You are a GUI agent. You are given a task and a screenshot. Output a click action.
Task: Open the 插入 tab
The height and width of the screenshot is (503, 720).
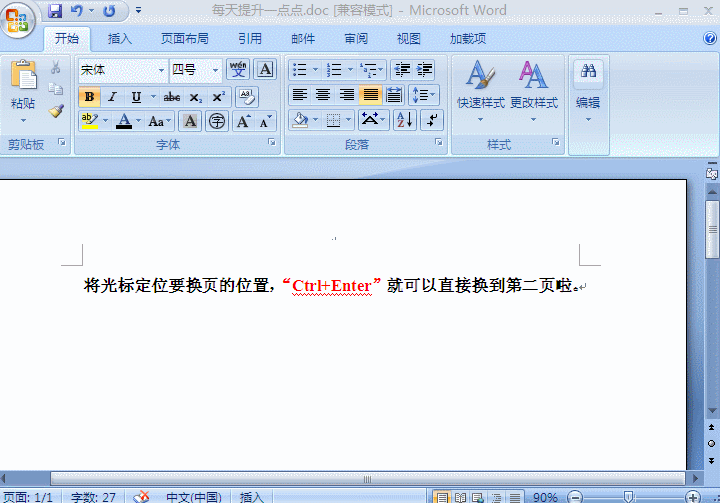(x=119, y=39)
